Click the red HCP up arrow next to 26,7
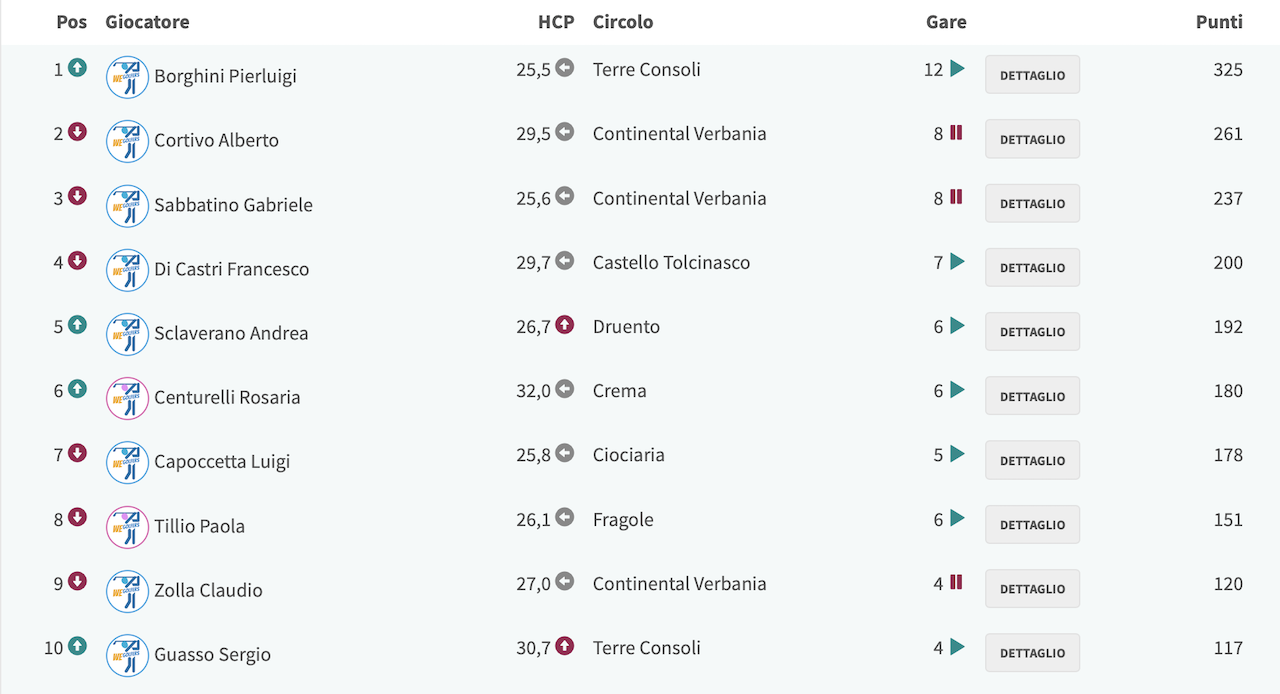1280x694 pixels. tap(565, 325)
